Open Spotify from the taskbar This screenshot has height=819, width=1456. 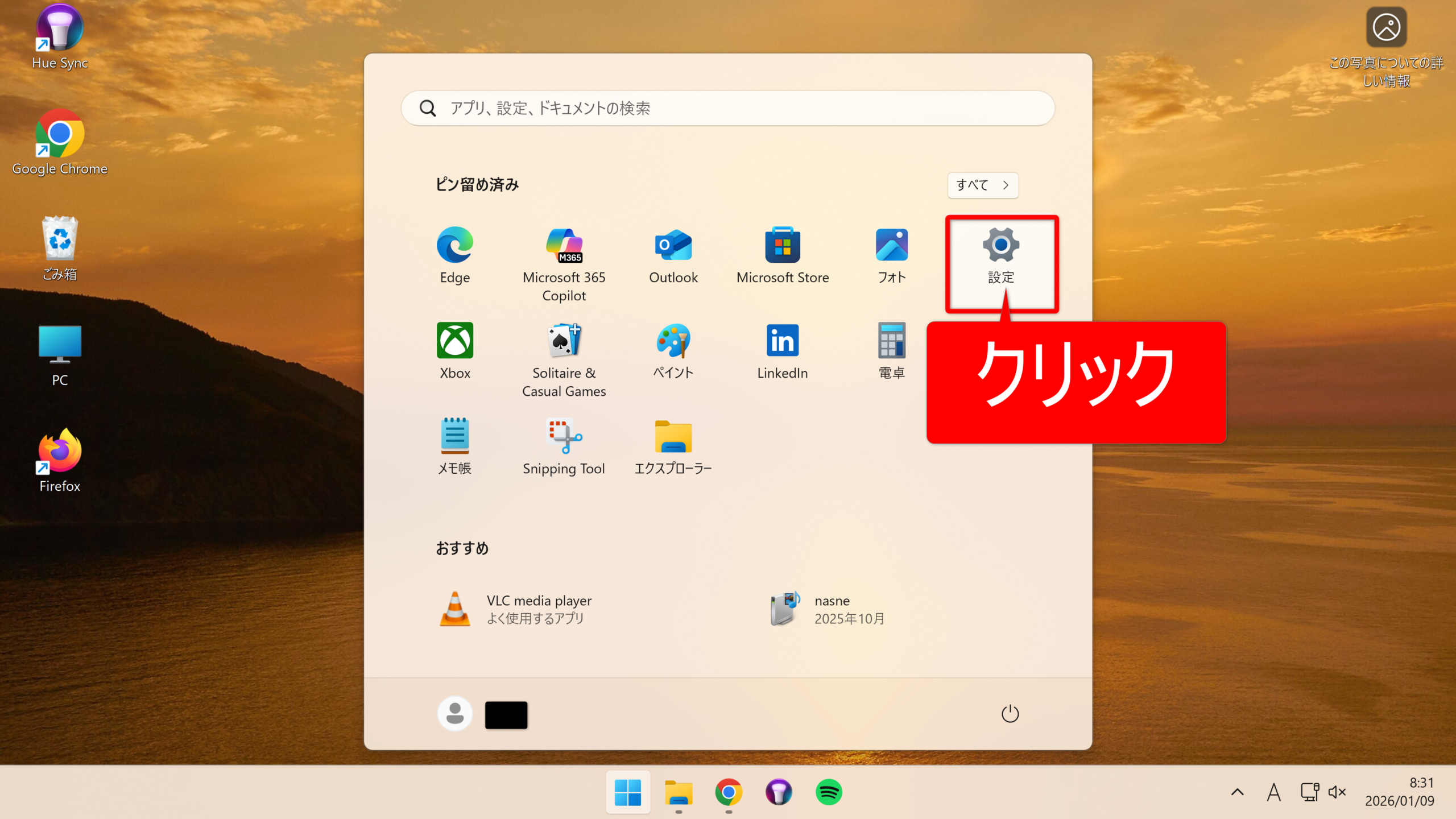[x=829, y=792]
